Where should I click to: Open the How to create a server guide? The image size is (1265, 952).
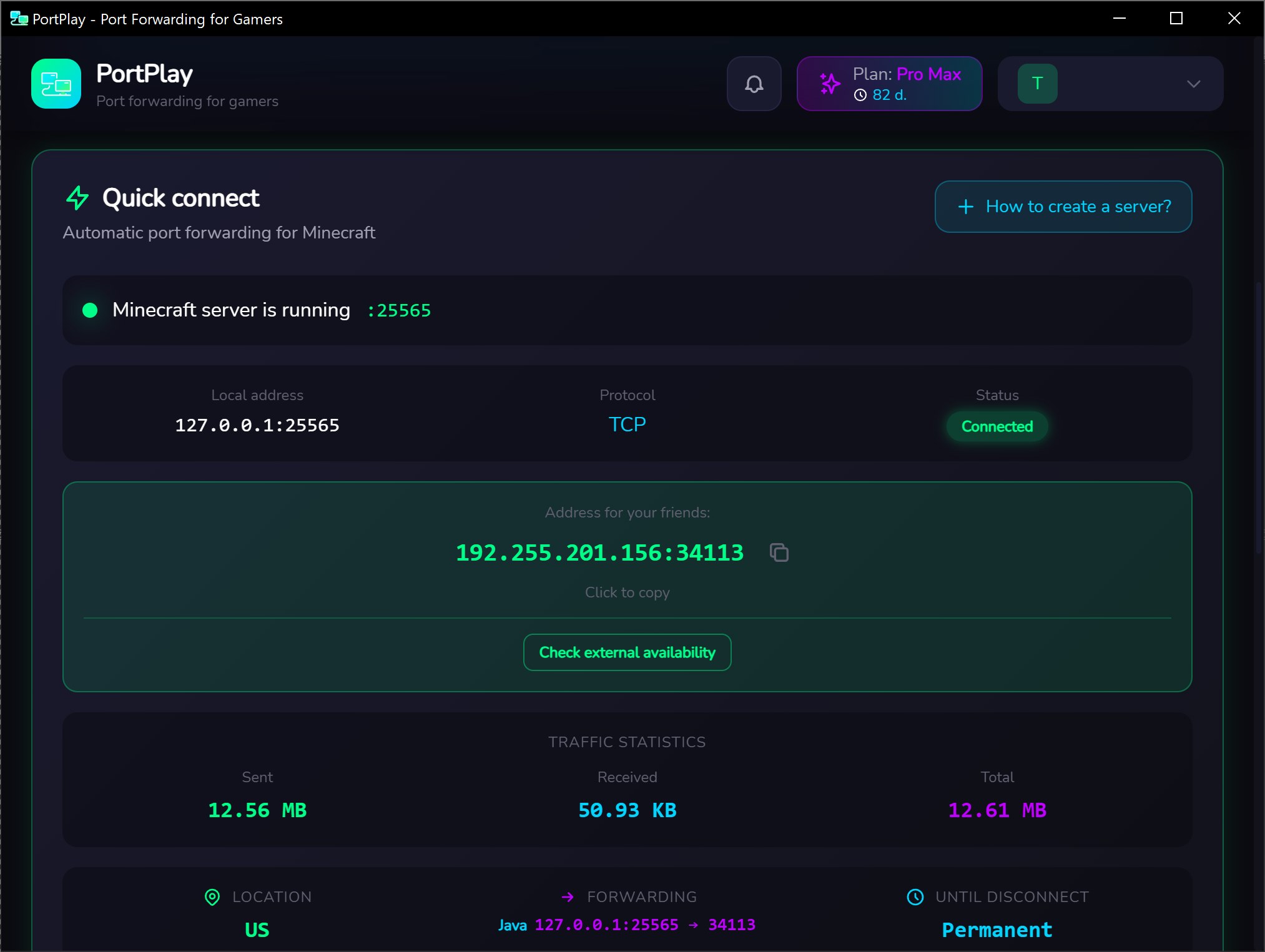point(1063,207)
